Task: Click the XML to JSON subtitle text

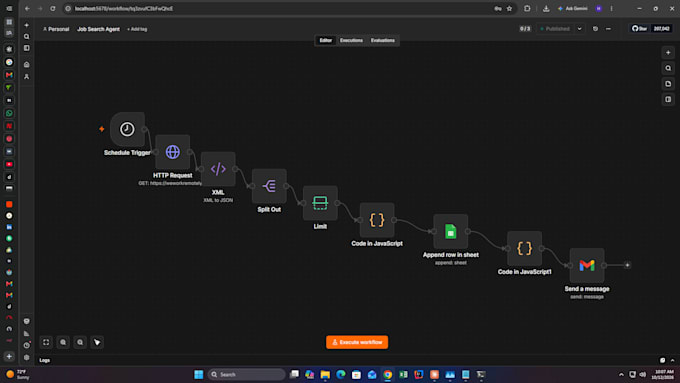Action: 218,200
